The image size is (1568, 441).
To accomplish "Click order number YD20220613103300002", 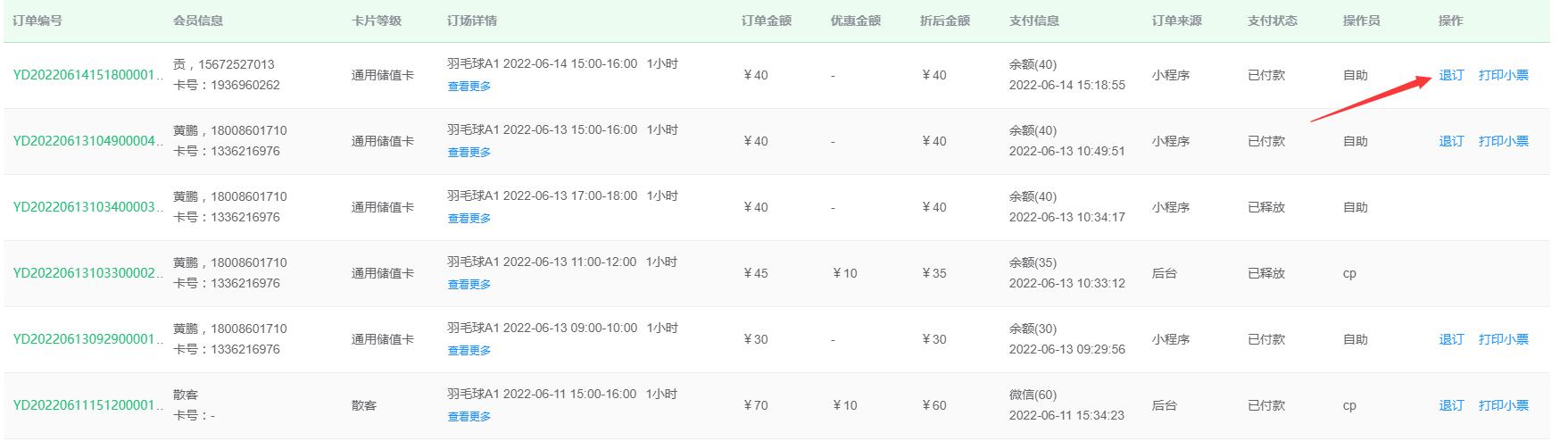I will click(87, 274).
